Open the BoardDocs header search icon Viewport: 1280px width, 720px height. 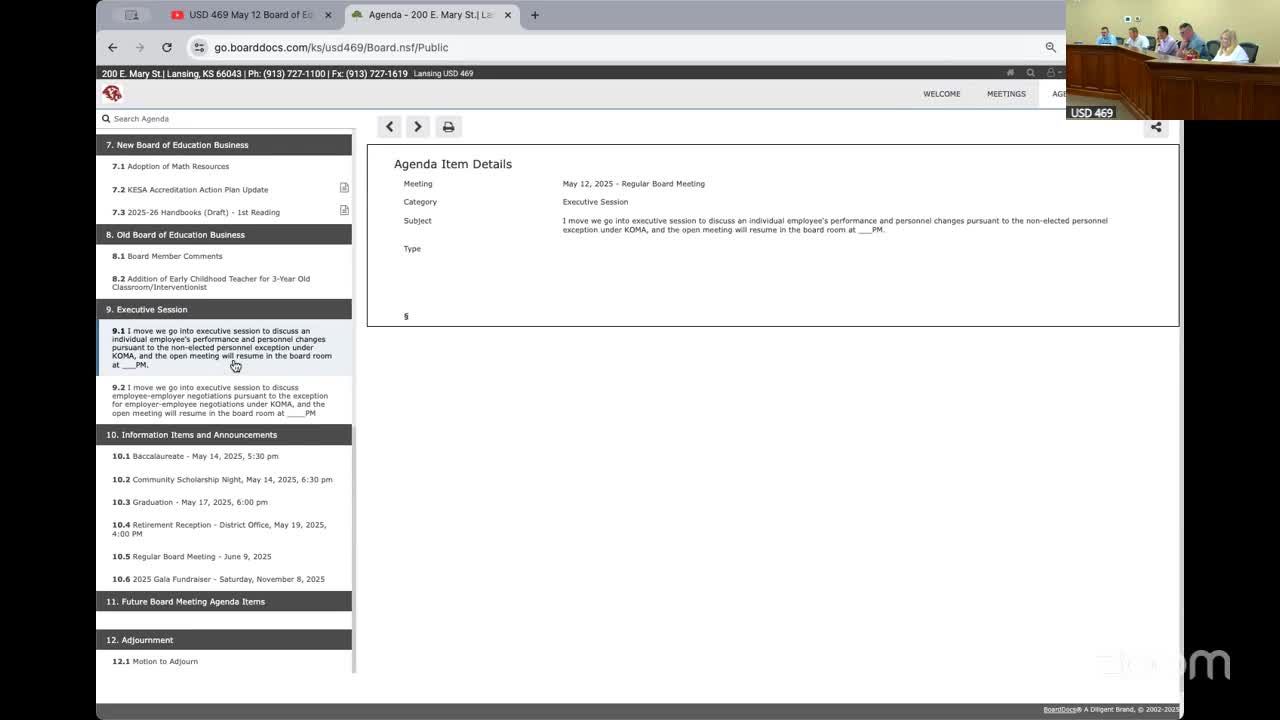tap(1030, 73)
